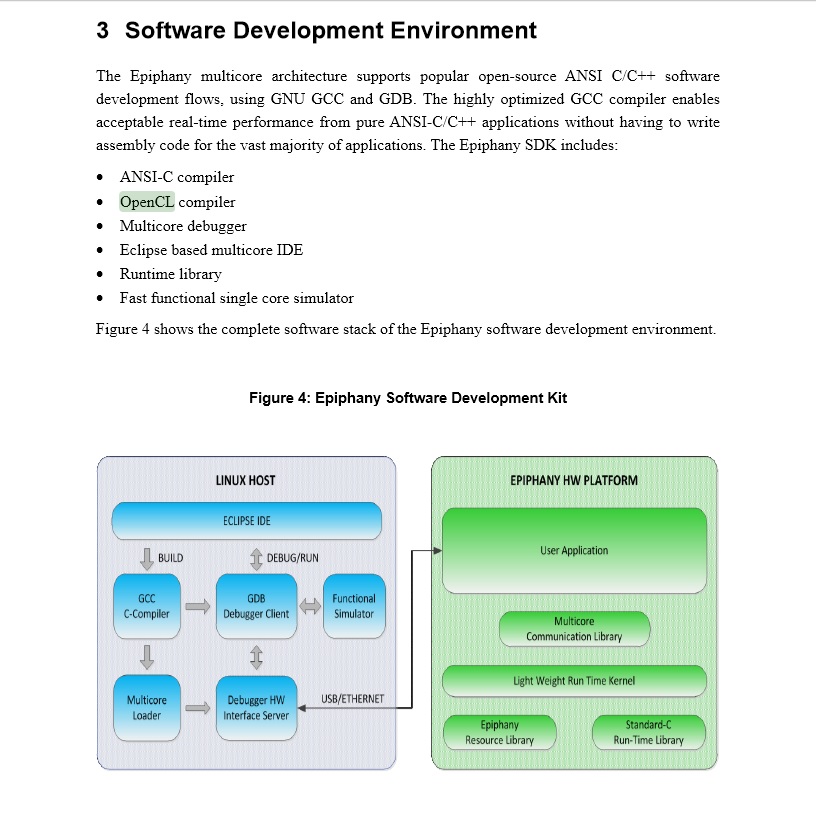Click the 'Figure 4: Epiphany Software Development Kit' caption
Image resolution: width=816 pixels, height=840 pixels.
(408, 398)
